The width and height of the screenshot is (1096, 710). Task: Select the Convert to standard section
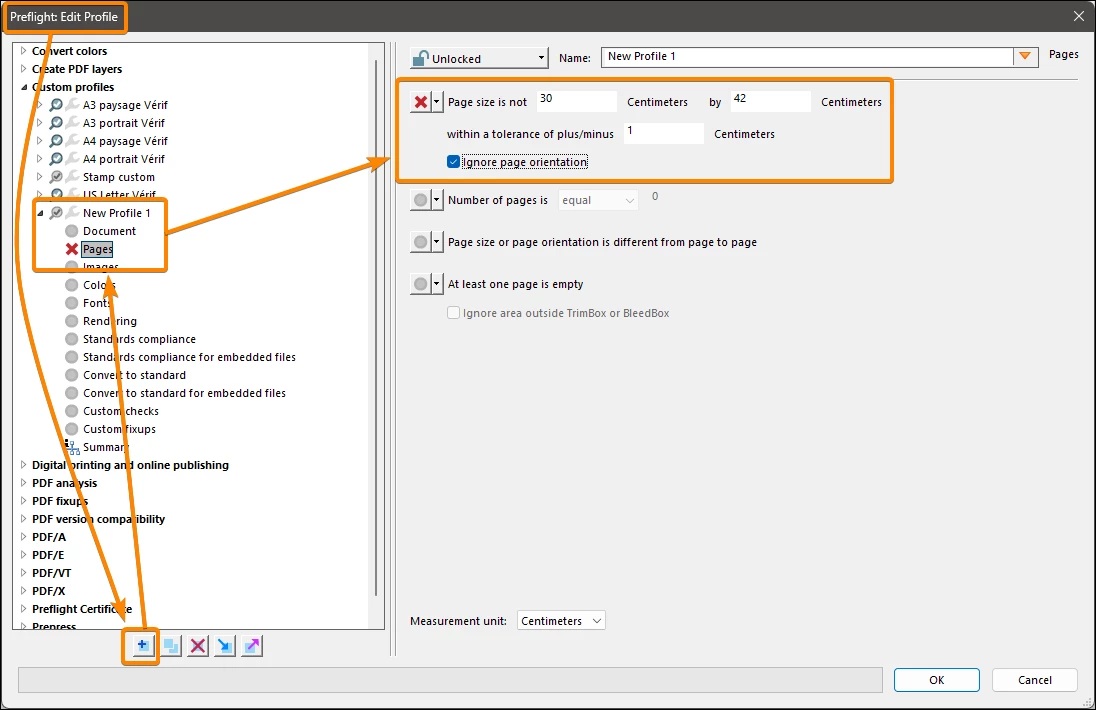[x=134, y=375]
